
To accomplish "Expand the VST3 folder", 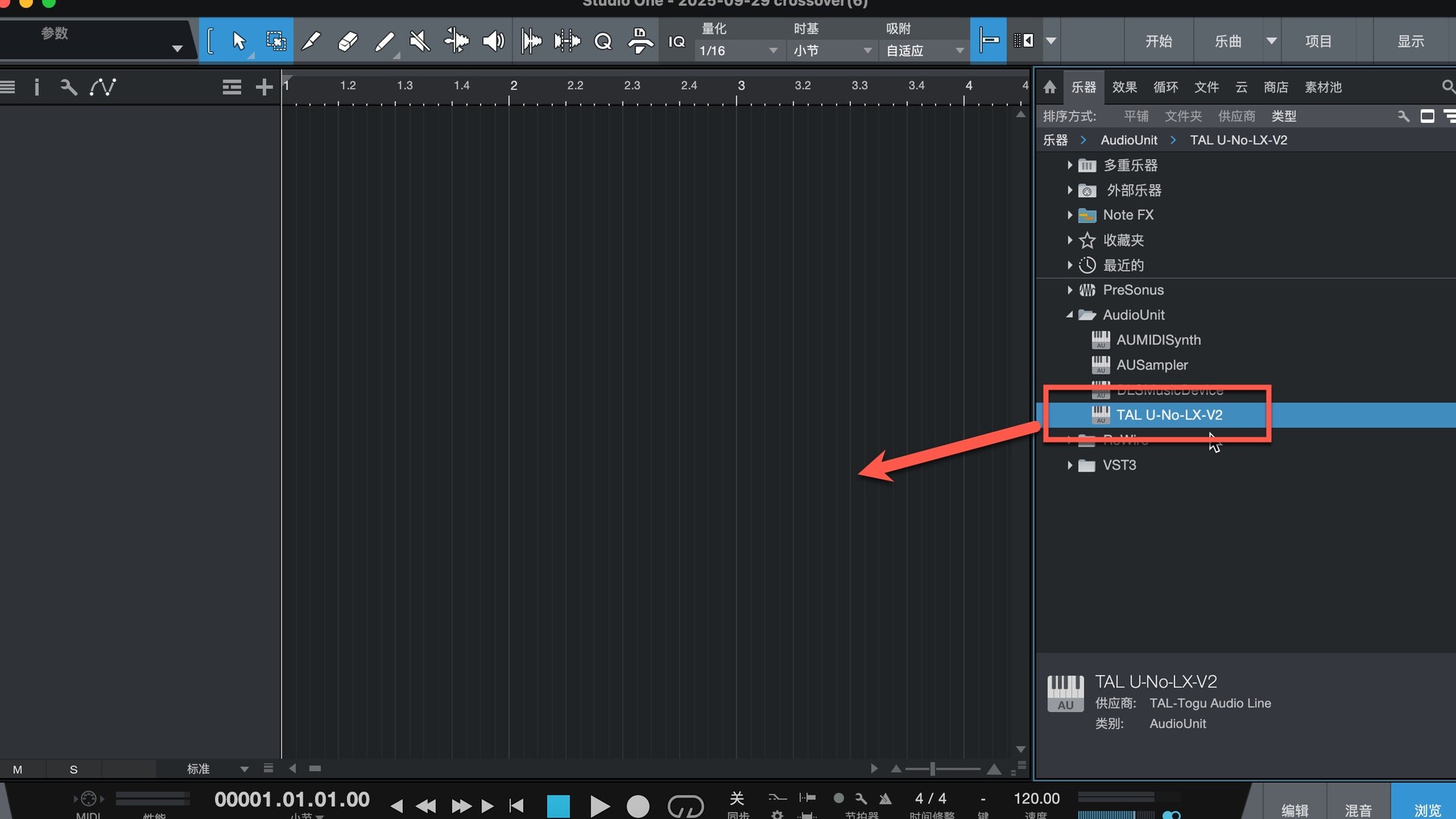I will pyautogui.click(x=1069, y=465).
